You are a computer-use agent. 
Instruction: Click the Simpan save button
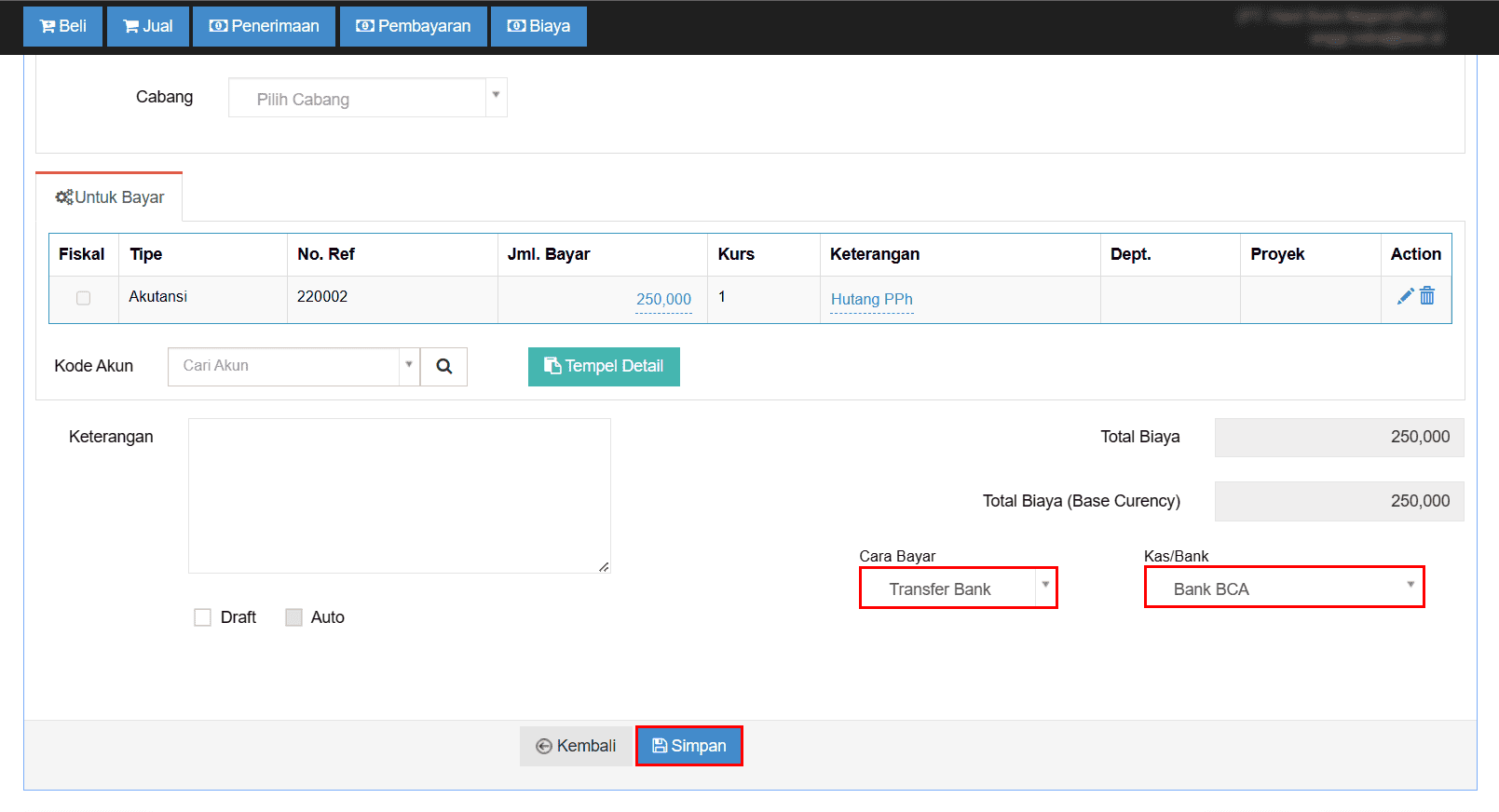click(x=689, y=746)
